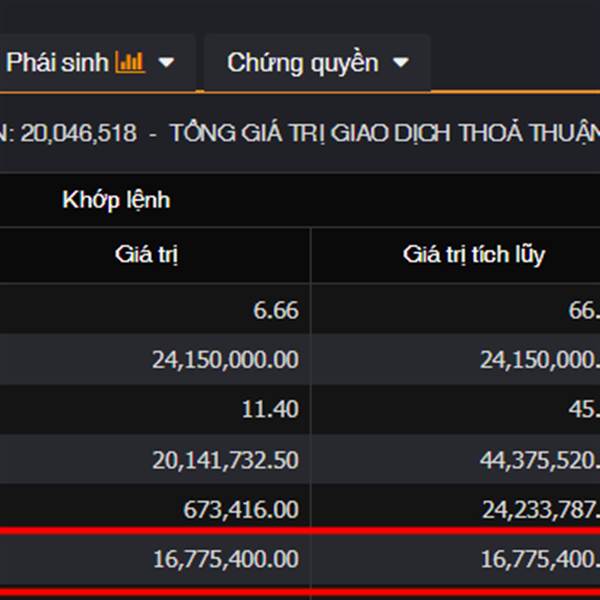The width and height of the screenshot is (600, 600).
Task: Expand the Phái sinh dropdown arrow
Action: point(167,63)
